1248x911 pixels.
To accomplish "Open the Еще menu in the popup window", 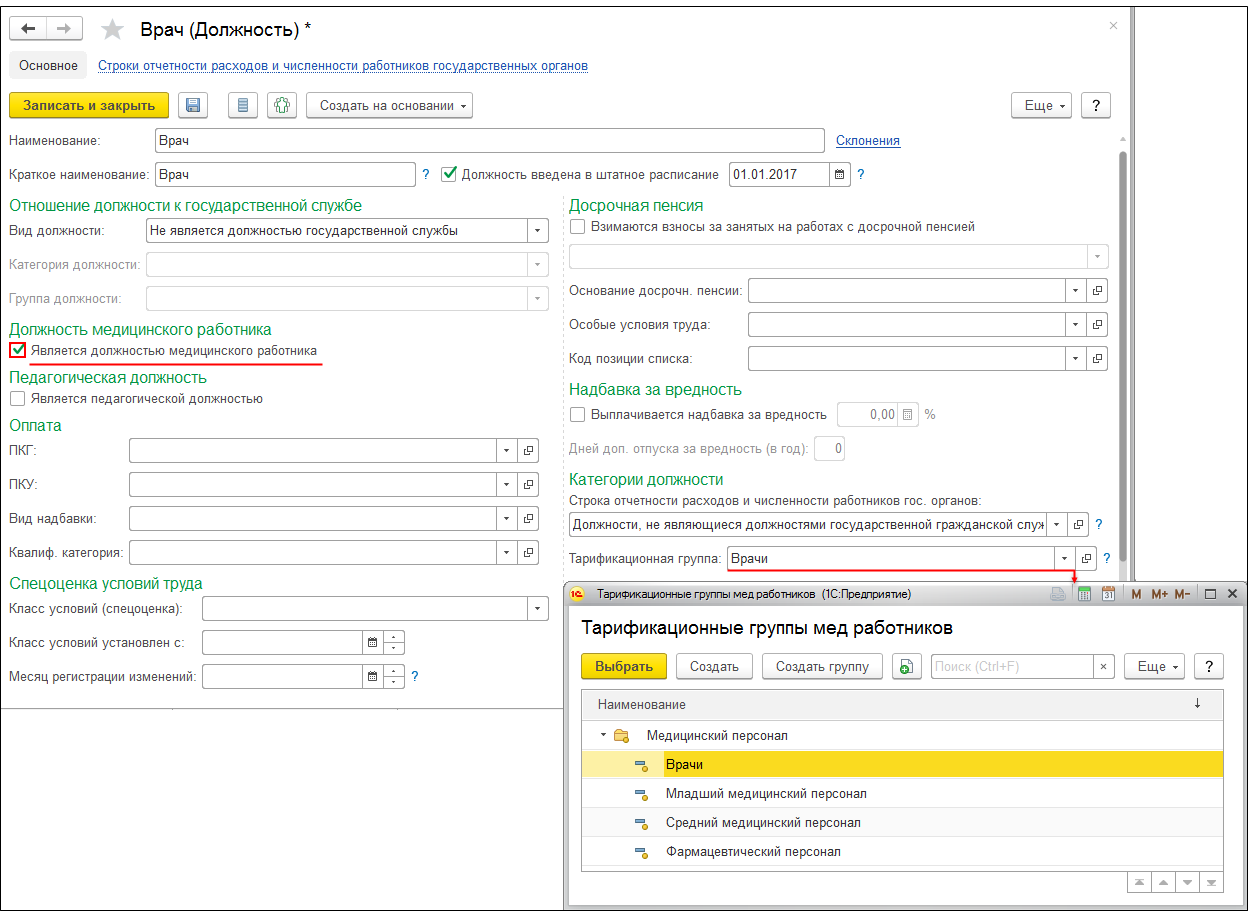I will tap(1154, 667).
